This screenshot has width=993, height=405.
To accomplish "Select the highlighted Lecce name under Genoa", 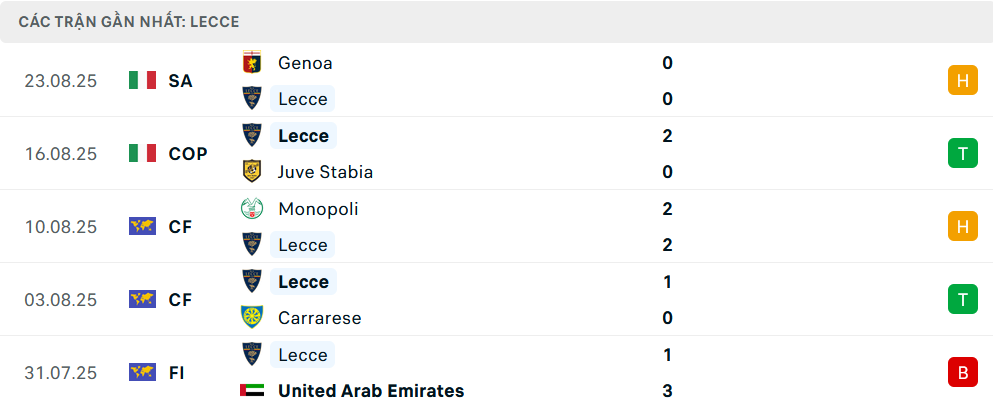I will coord(303,99).
